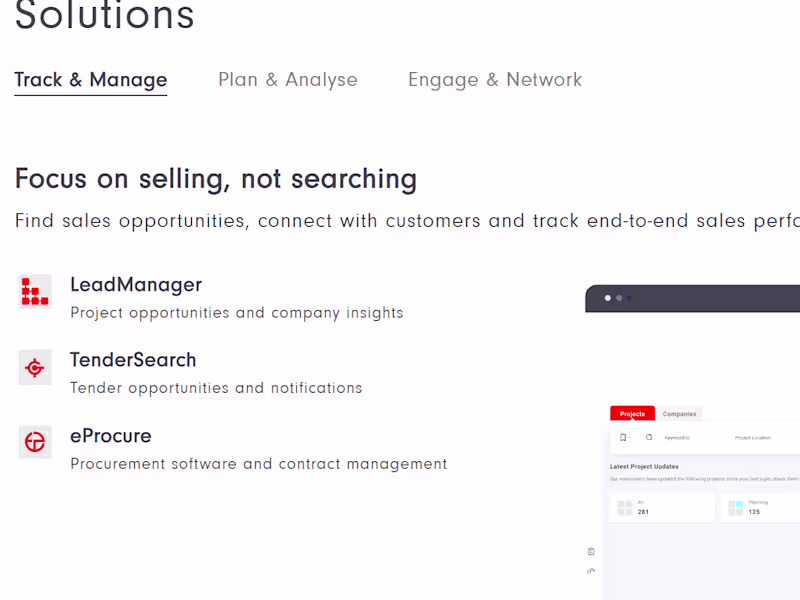This screenshot has width=800, height=600.
Task: Select the Companies tab in preview
Action: tap(680, 414)
